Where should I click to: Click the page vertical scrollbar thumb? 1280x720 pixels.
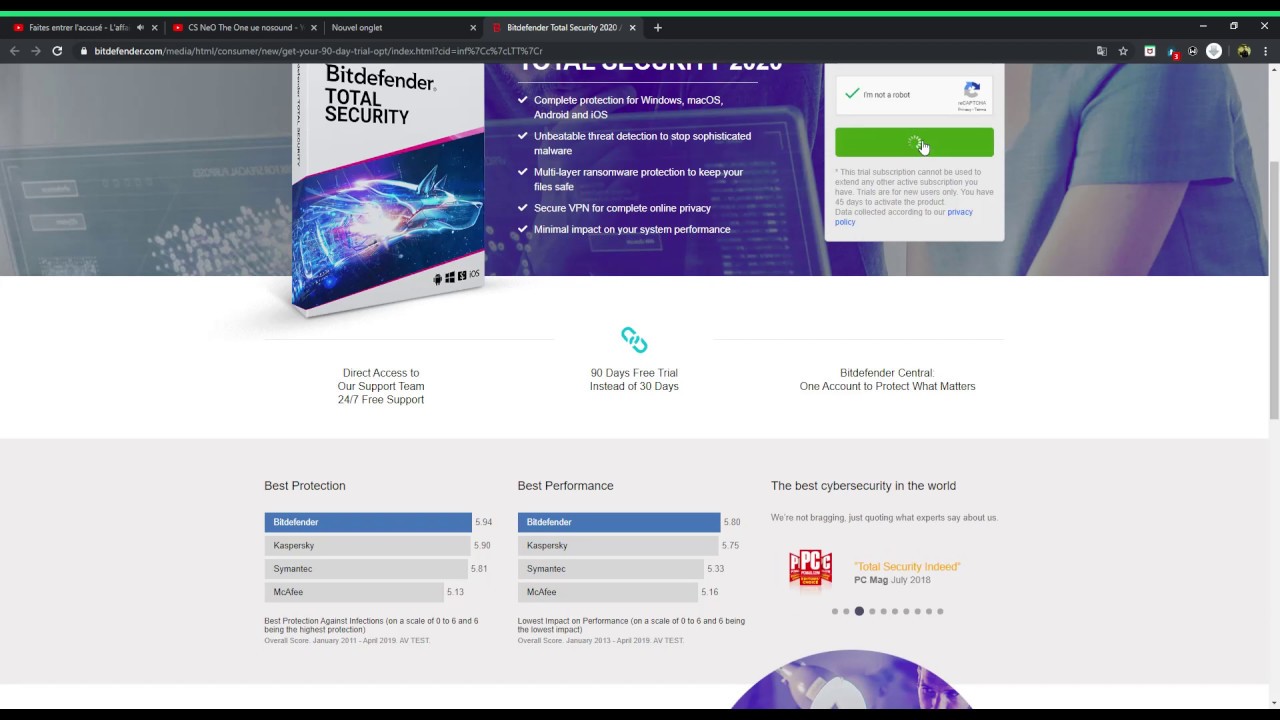pyautogui.click(x=1273, y=292)
